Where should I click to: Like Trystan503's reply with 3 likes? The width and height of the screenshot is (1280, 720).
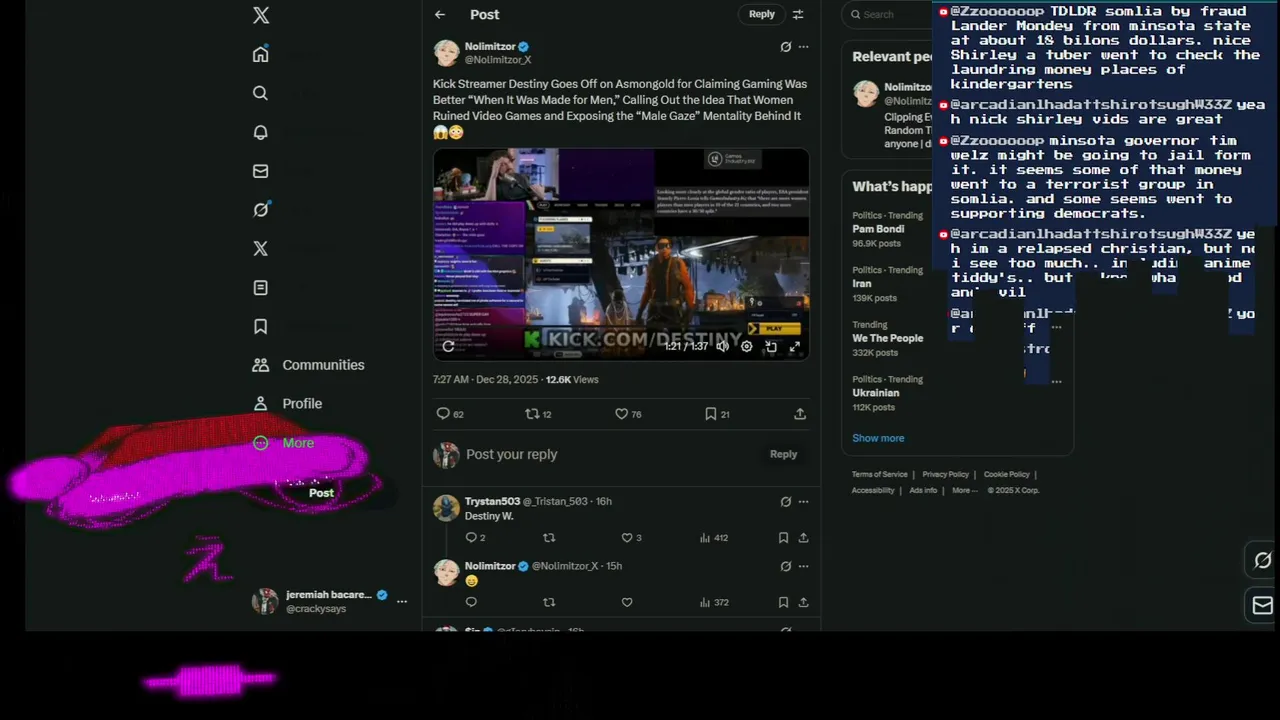(x=627, y=538)
